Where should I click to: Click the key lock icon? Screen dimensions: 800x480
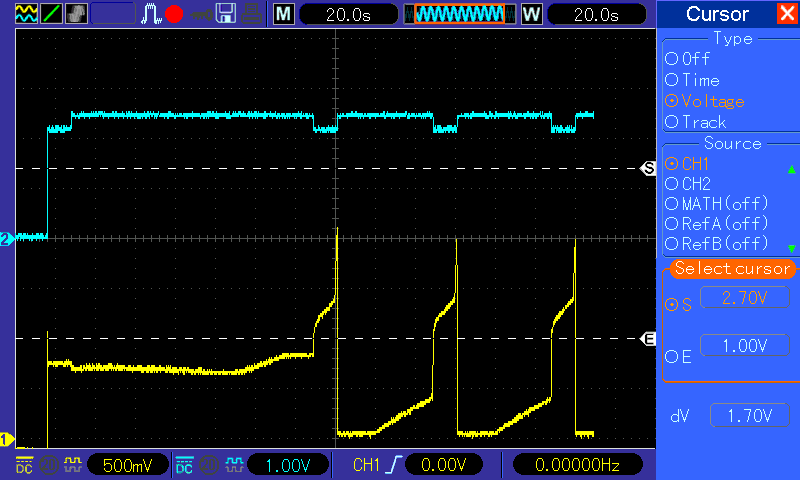click(x=202, y=15)
